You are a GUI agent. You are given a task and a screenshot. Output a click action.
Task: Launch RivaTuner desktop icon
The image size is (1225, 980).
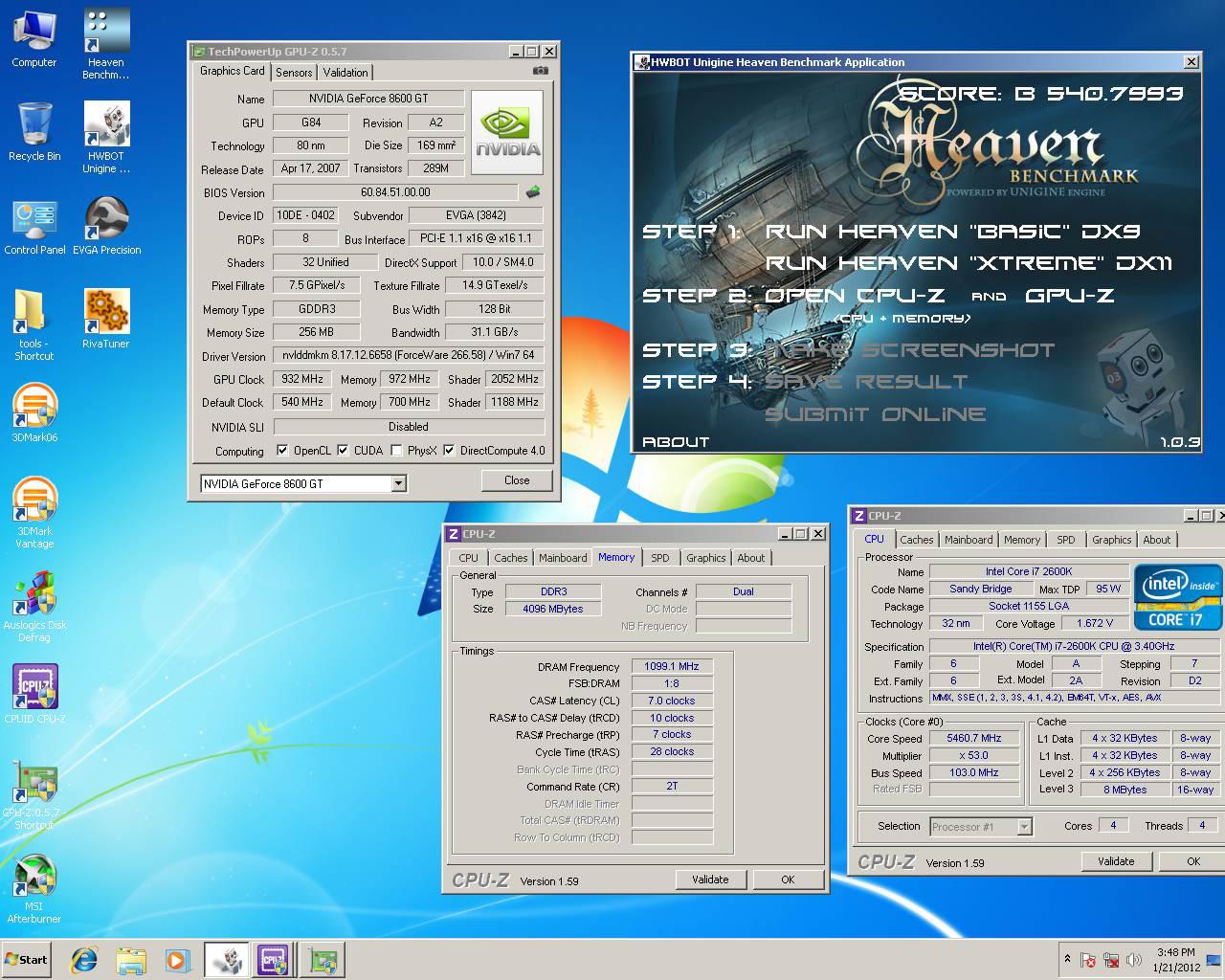[105, 320]
